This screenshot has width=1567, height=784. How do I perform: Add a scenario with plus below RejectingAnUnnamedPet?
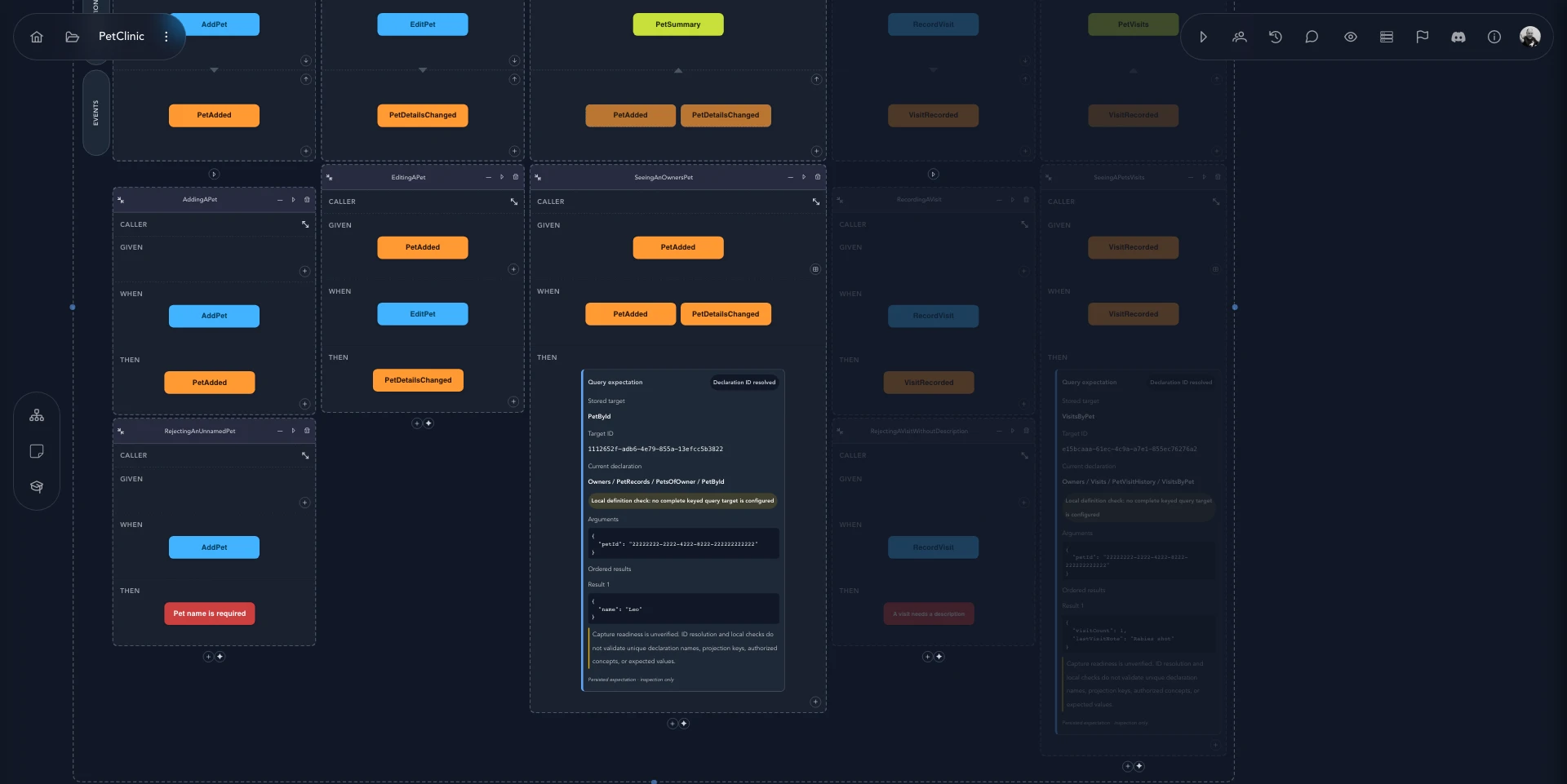(208, 657)
